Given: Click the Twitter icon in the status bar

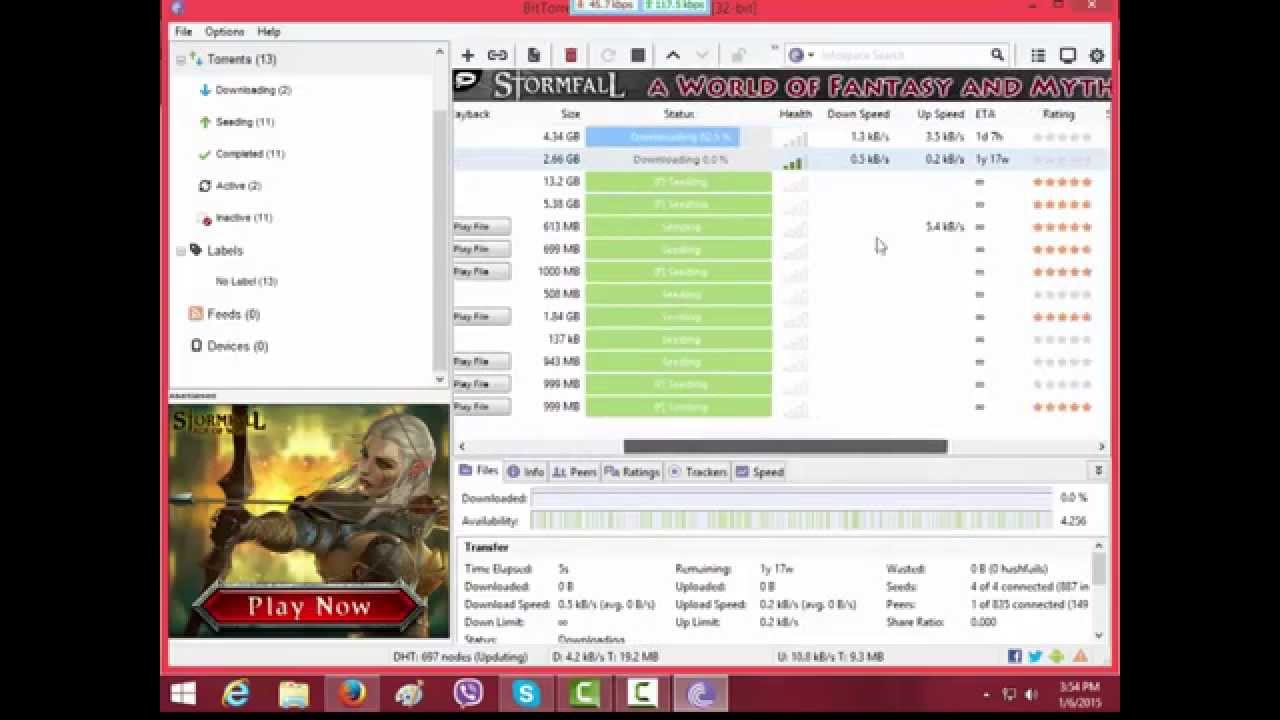Looking at the screenshot, I should point(1035,657).
